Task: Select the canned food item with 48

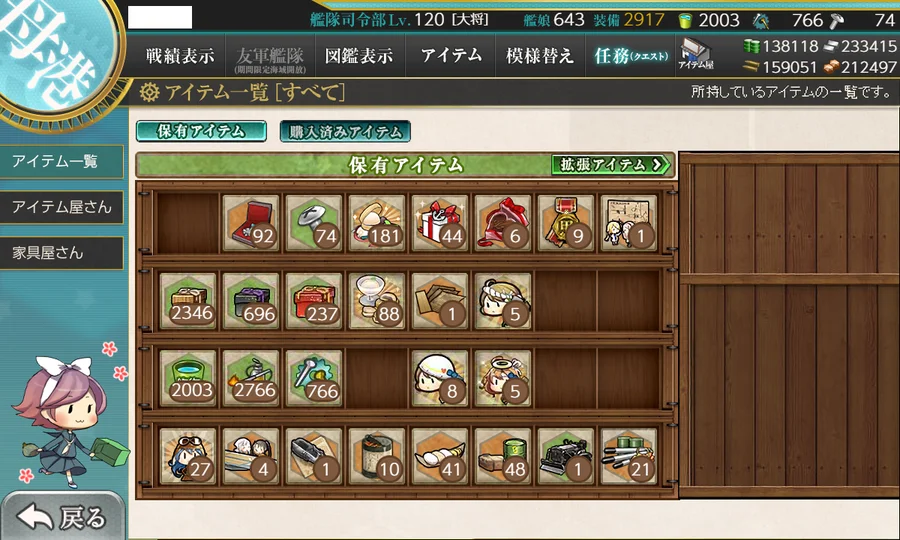Action: [503, 456]
